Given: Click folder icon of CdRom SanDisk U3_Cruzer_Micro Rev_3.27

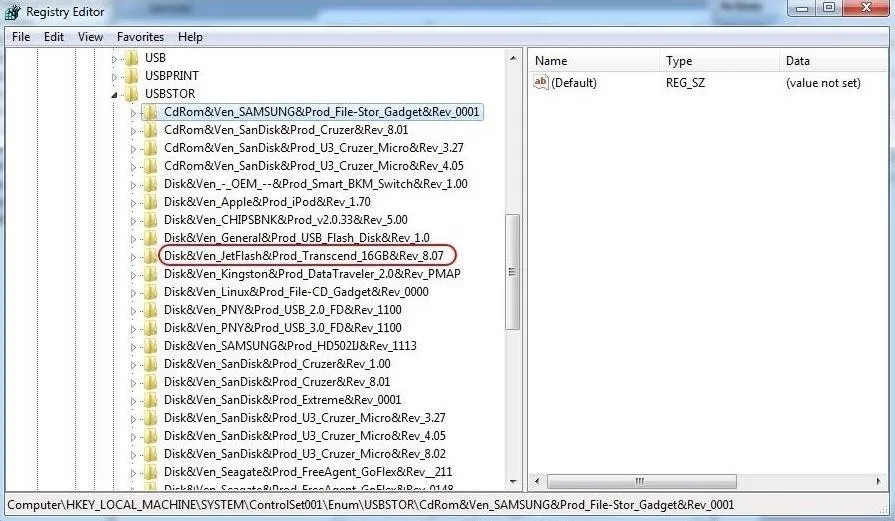Looking at the screenshot, I should (x=151, y=148).
